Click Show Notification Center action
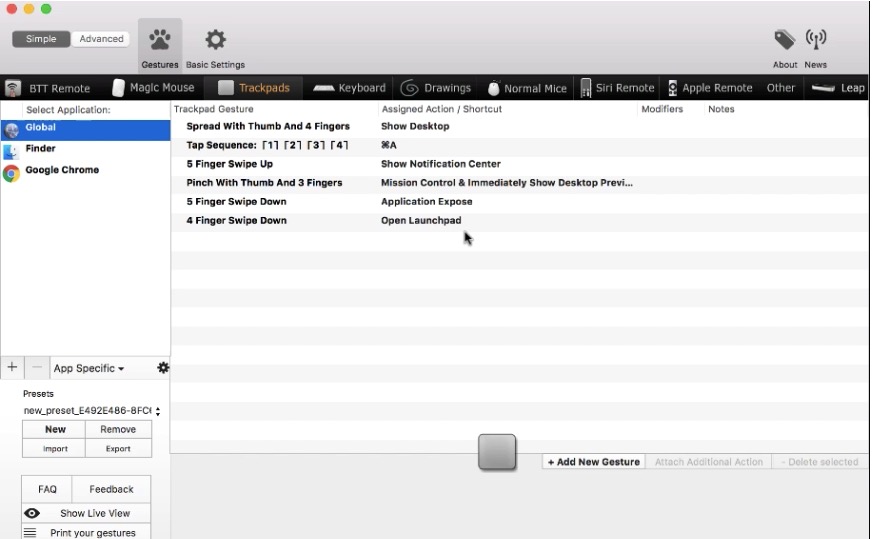The height and width of the screenshot is (539, 872). coord(440,164)
